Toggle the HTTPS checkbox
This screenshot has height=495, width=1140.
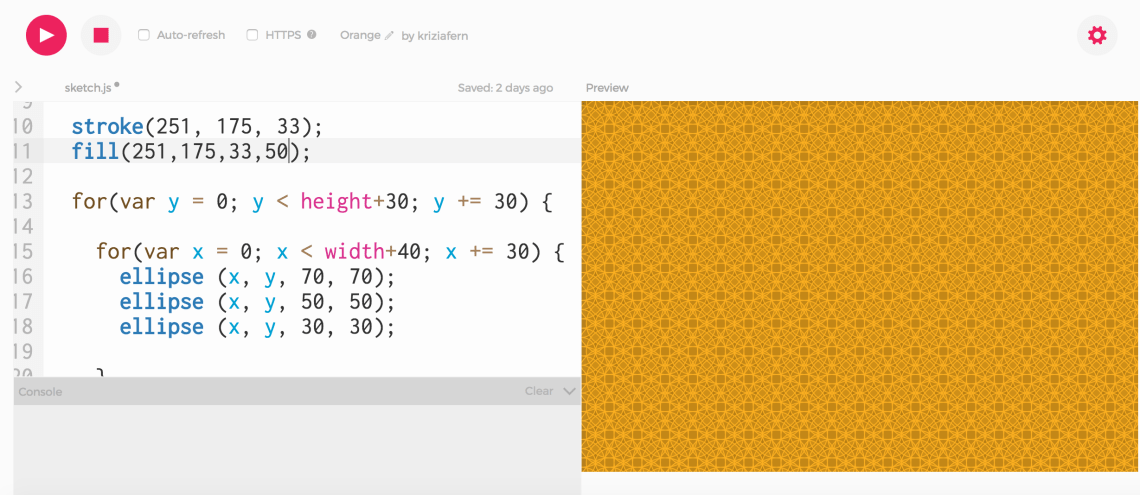(252, 35)
